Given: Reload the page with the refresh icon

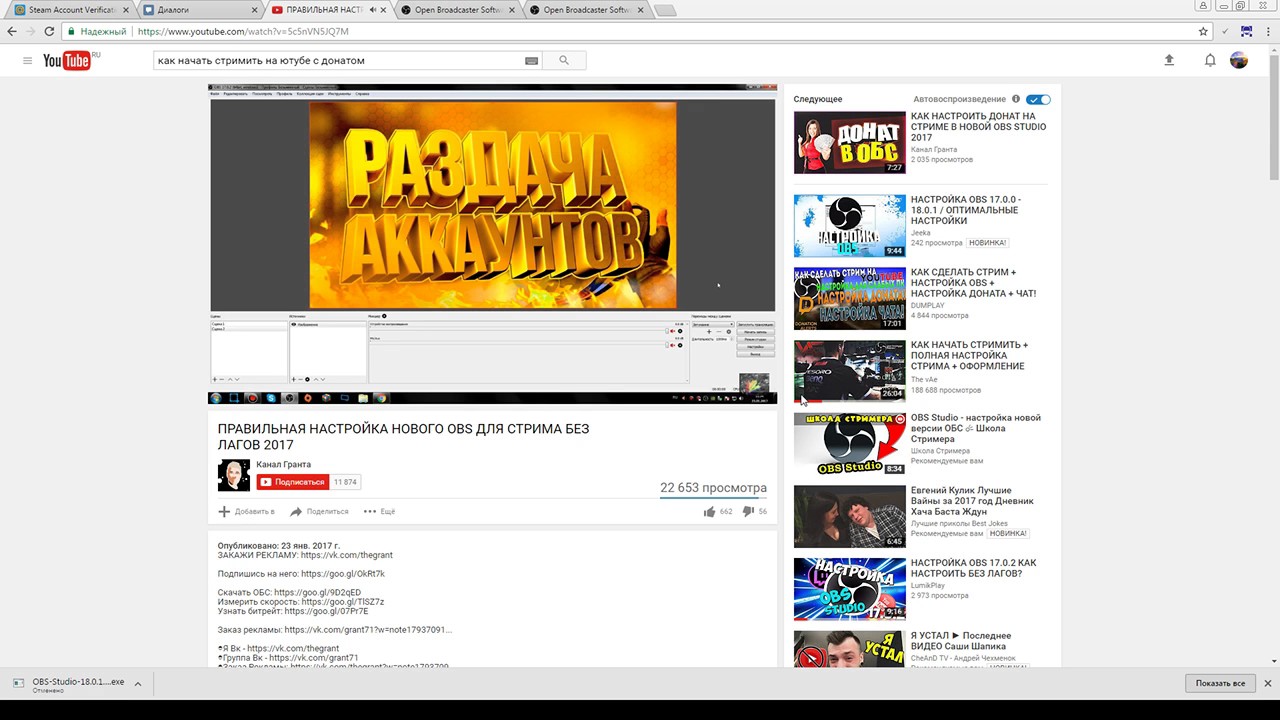Looking at the screenshot, I should [50, 32].
